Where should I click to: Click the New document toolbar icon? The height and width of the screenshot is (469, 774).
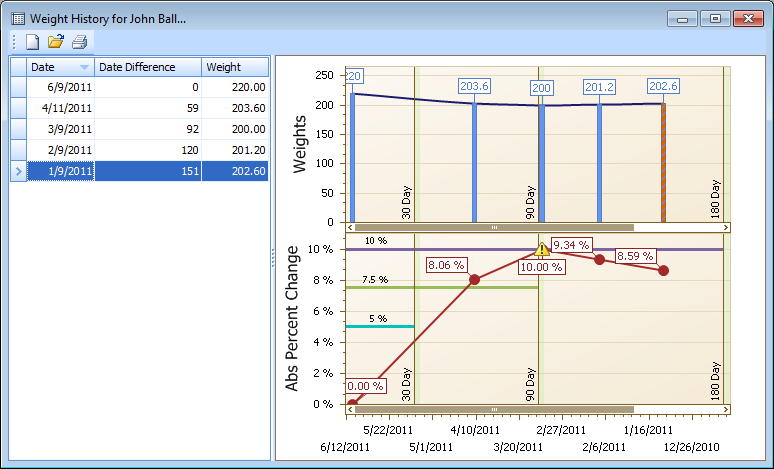tap(33, 42)
